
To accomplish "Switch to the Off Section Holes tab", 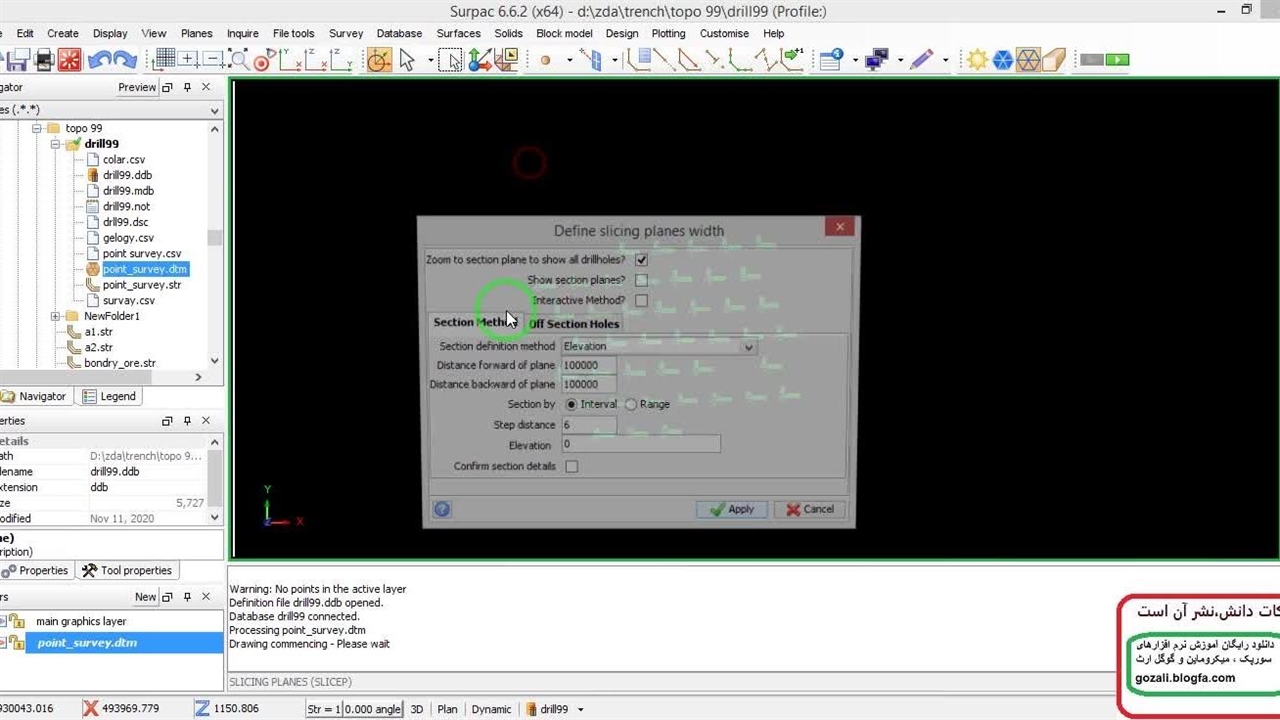I will 574,324.
